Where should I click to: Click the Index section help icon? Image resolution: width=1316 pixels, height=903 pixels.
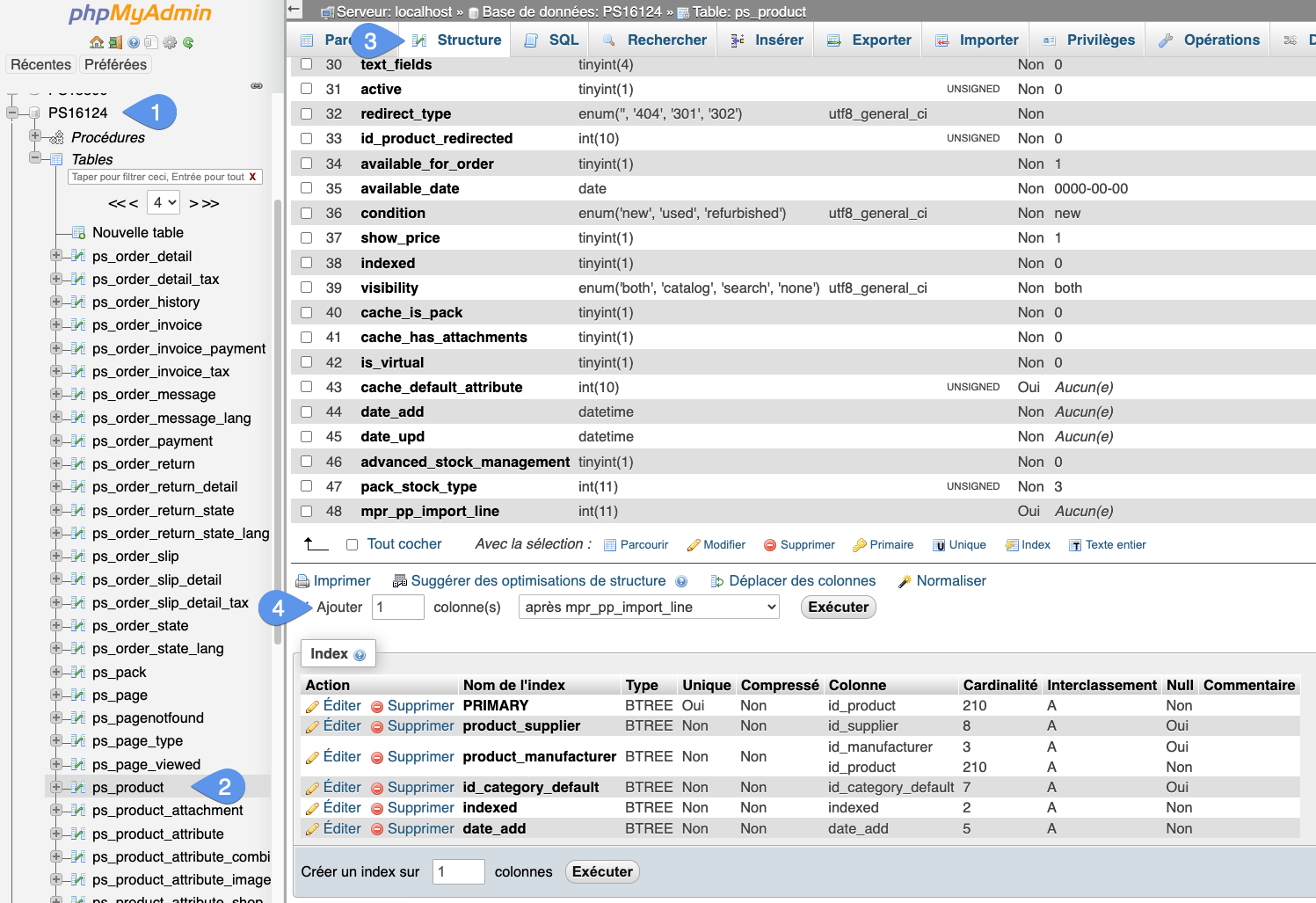[x=360, y=655]
